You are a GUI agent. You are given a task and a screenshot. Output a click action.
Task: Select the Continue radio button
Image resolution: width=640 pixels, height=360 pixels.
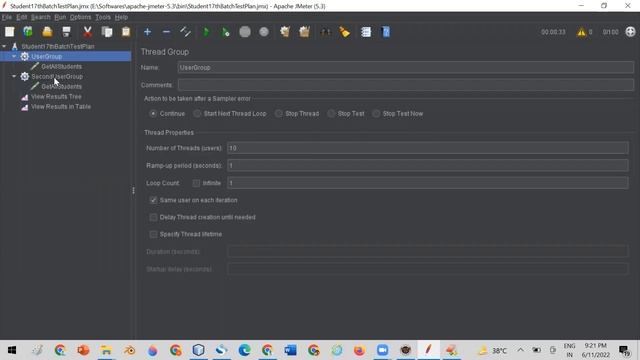pos(153,113)
